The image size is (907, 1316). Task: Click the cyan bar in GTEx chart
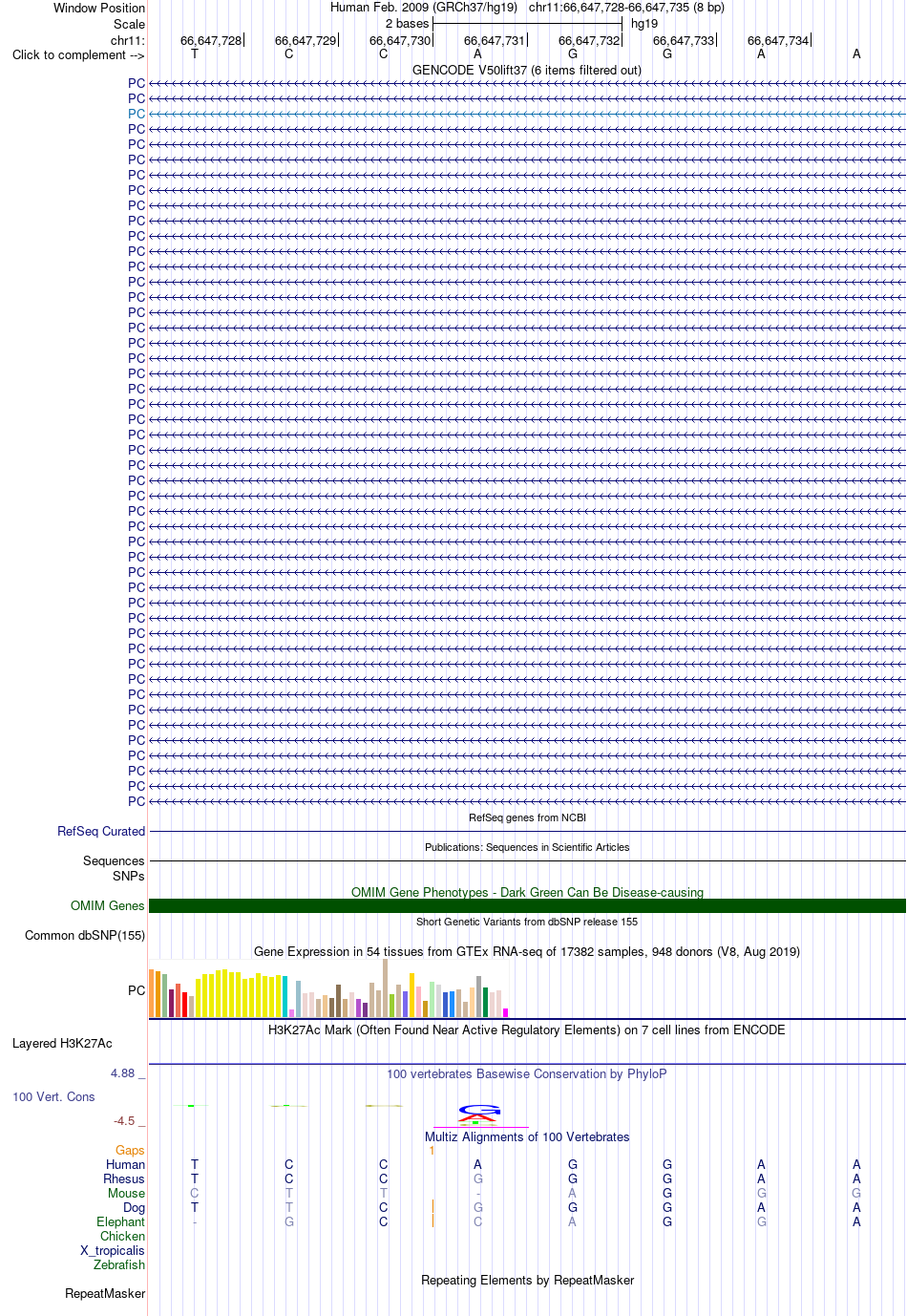click(285, 997)
